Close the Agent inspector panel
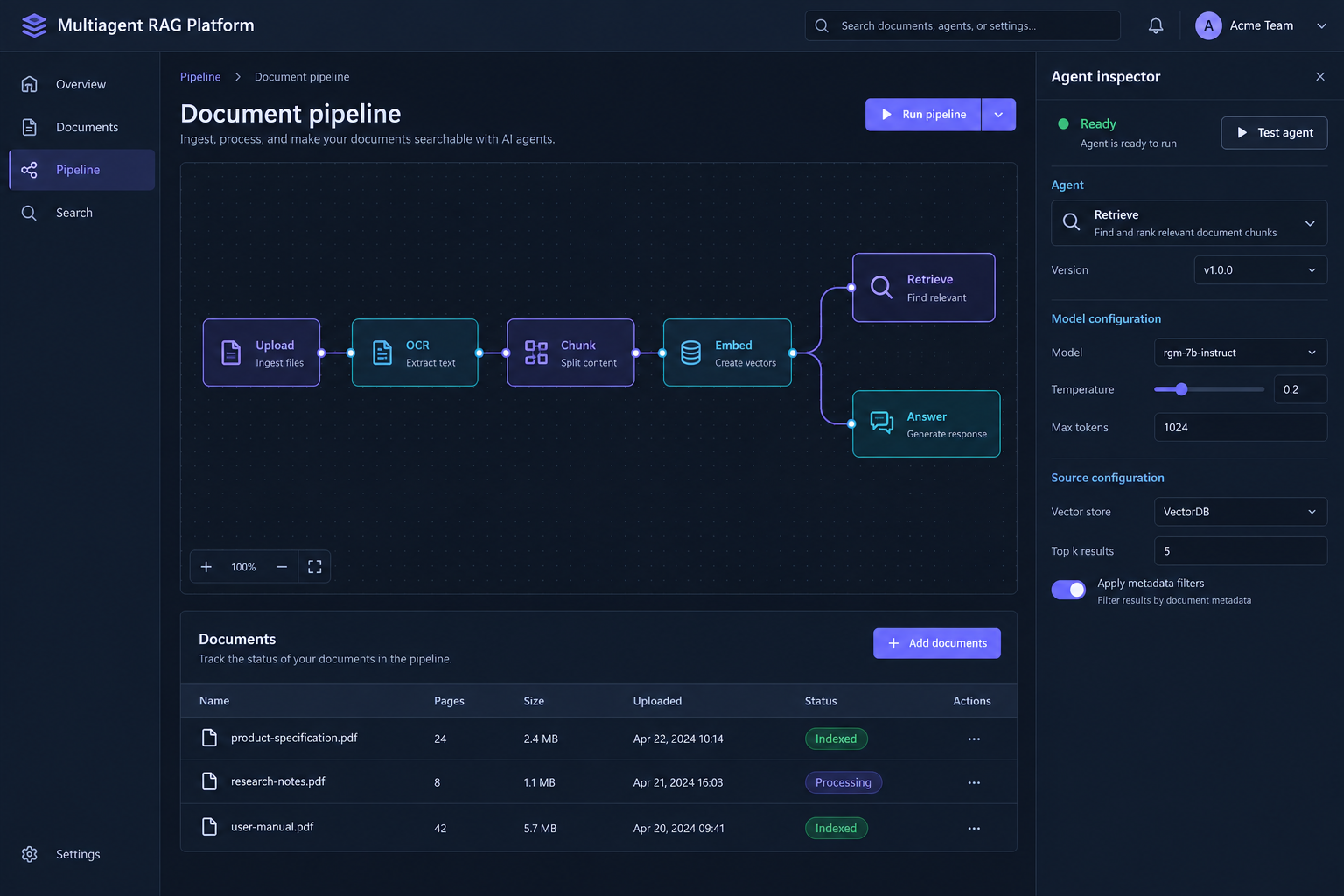 point(1320,77)
